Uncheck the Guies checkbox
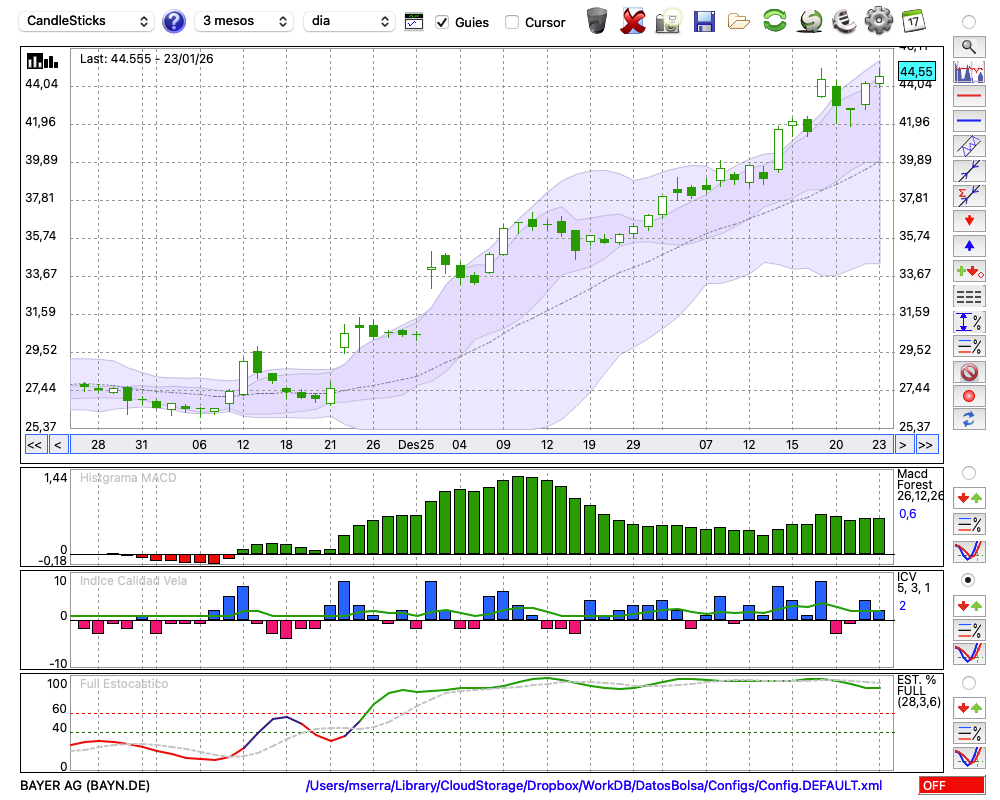Viewport: 1000px width, 800px height. pyautogui.click(x=443, y=22)
